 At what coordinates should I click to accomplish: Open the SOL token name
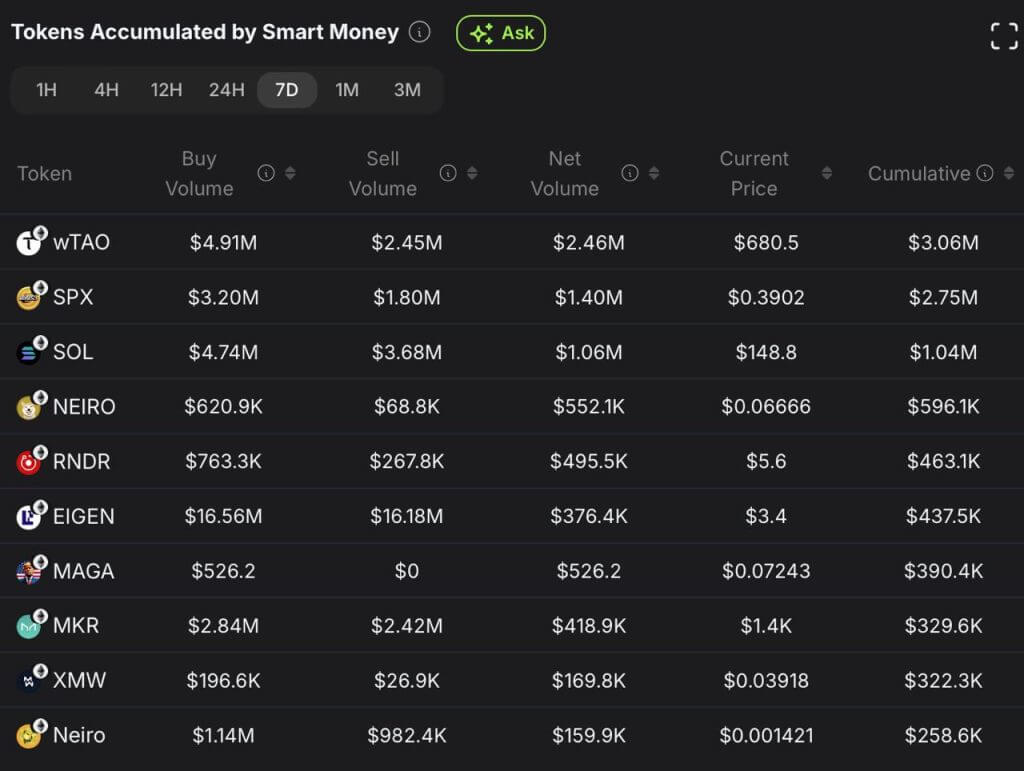click(72, 352)
